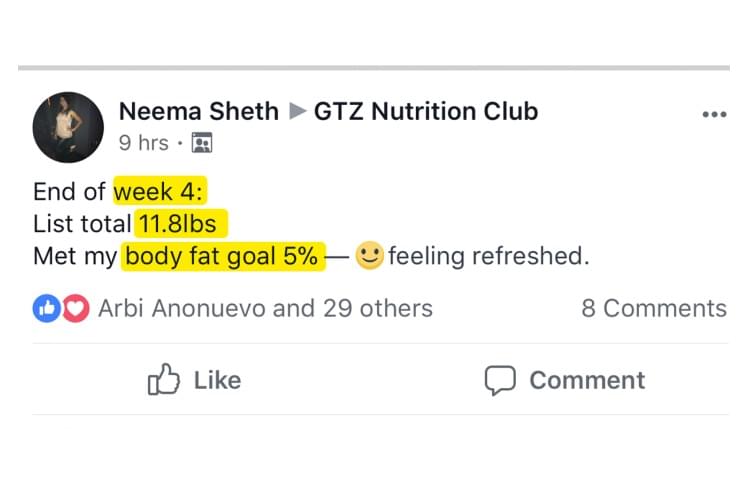The image size is (748, 494).
Task: Click the speech bubble Comment icon
Action: (499, 380)
